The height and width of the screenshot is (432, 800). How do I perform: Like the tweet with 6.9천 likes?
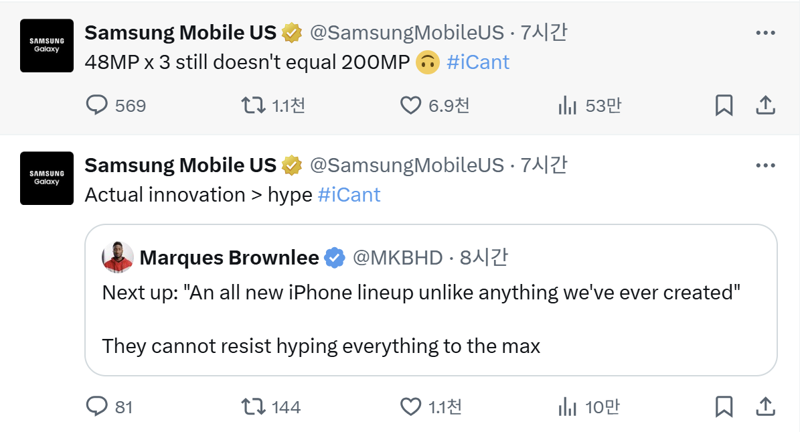click(x=411, y=105)
